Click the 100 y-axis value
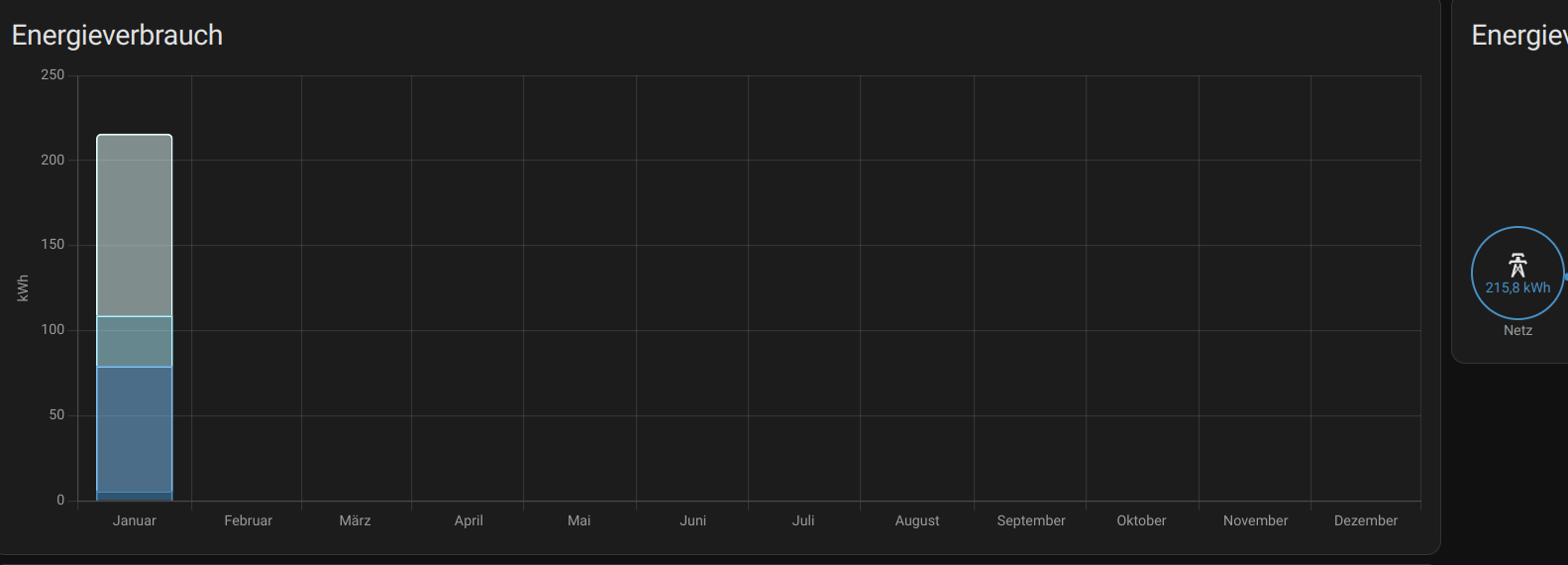The height and width of the screenshot is (565, 1568). click(x=52, y=329)
